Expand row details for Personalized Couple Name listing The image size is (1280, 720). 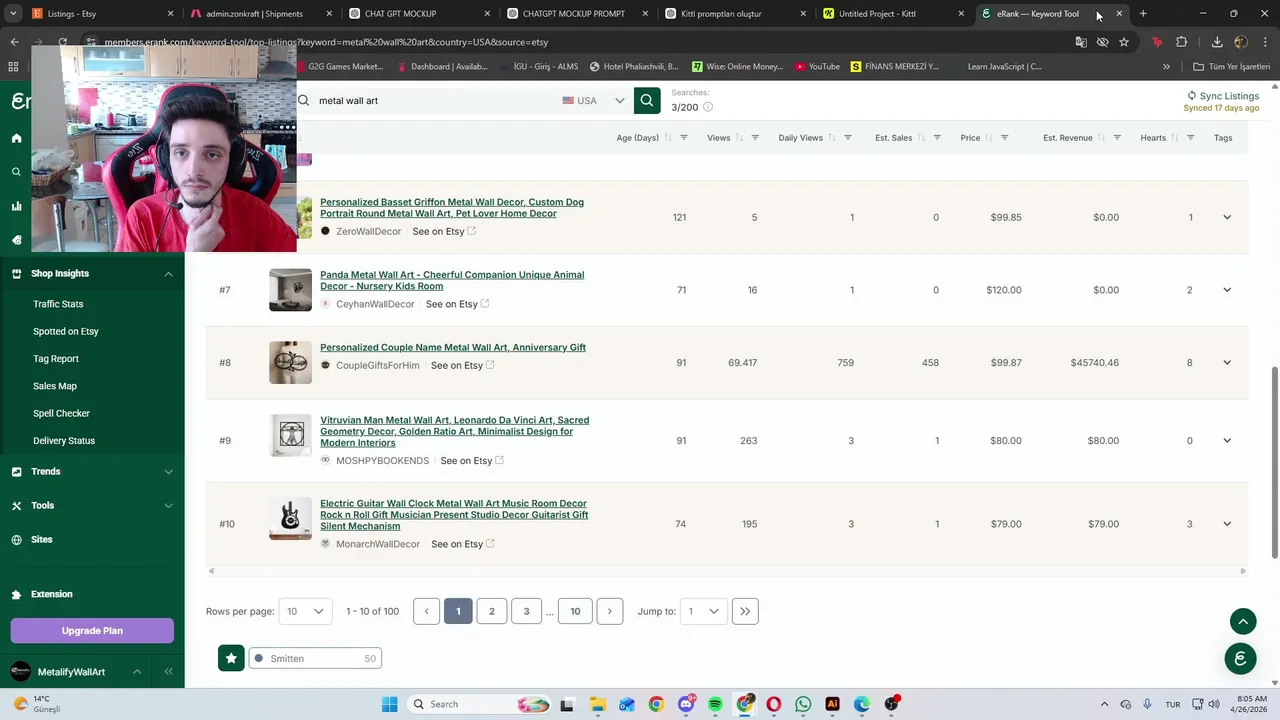pos(1227,363)
